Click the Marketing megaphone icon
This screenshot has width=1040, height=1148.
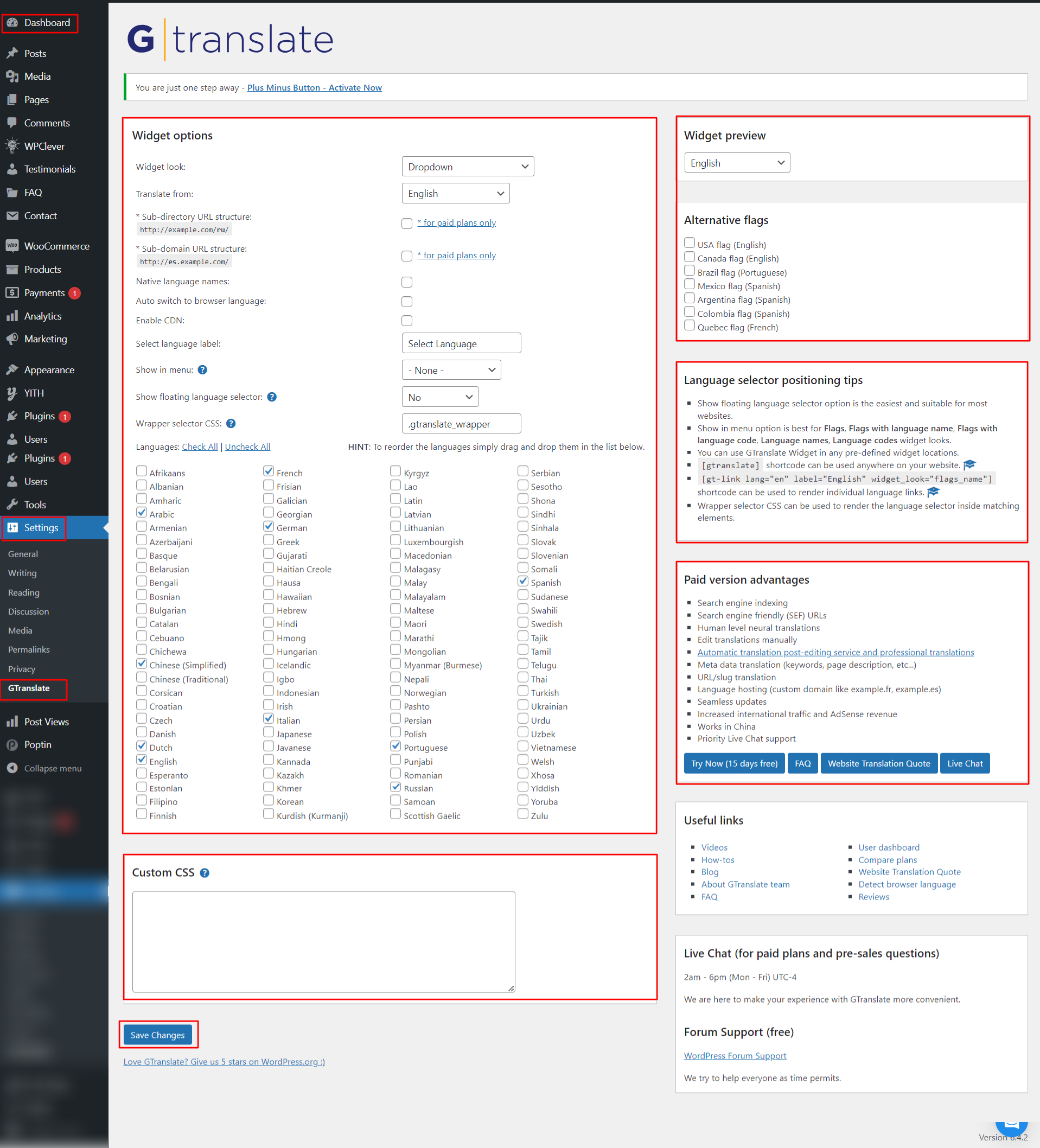12,339
